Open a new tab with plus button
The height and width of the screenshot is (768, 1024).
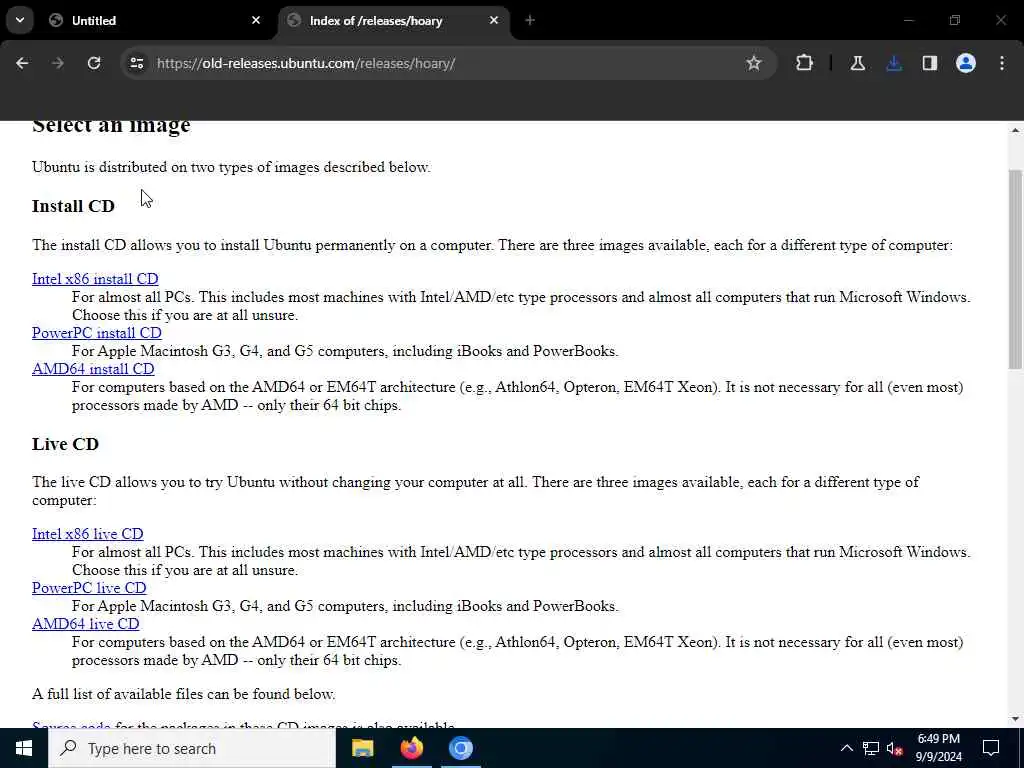click(x=530, y=20)
